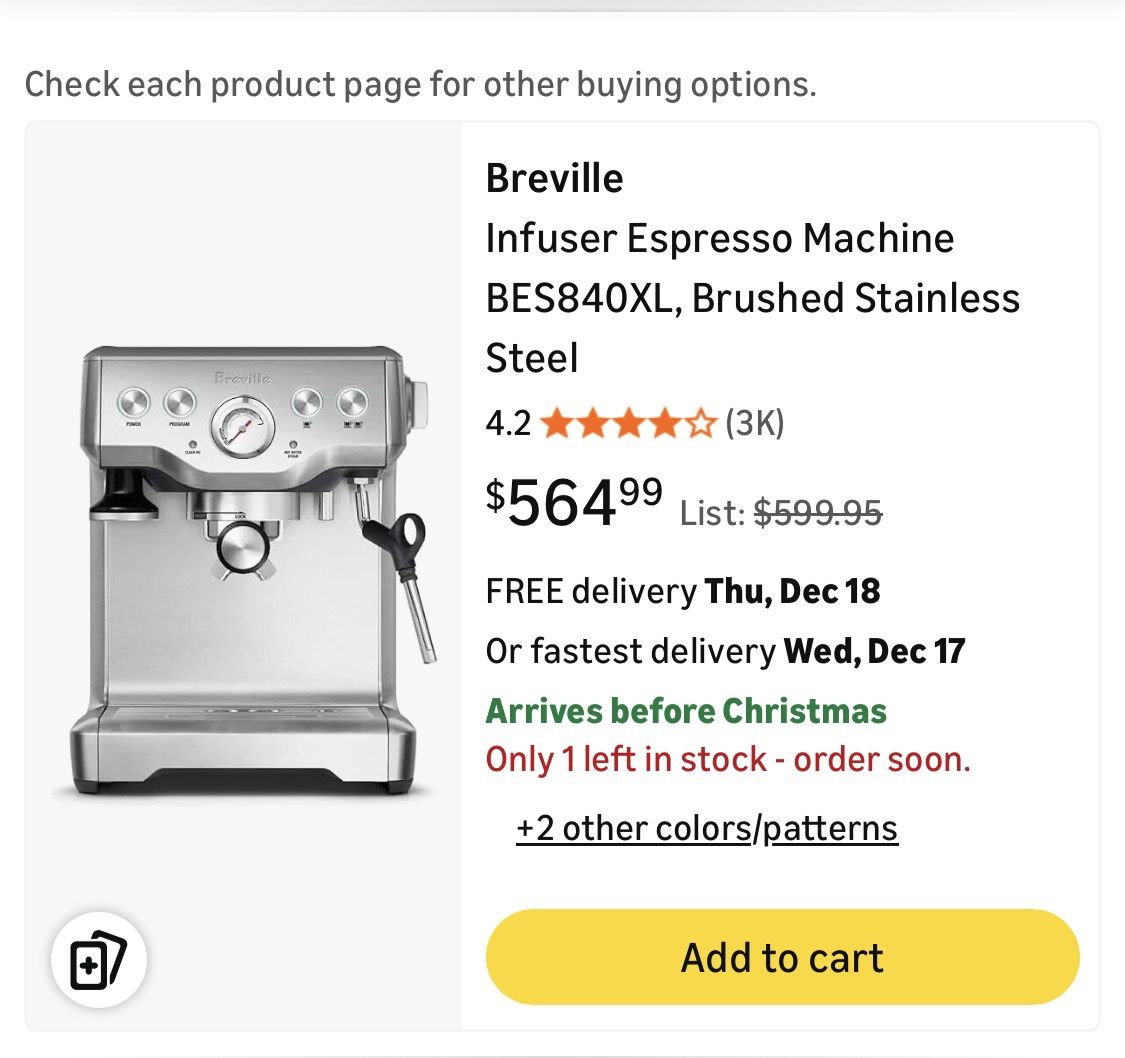Click the fastest delivery Wed, Dec 17 line
Screen dimensions: 1125x1058
coord(725,651)
